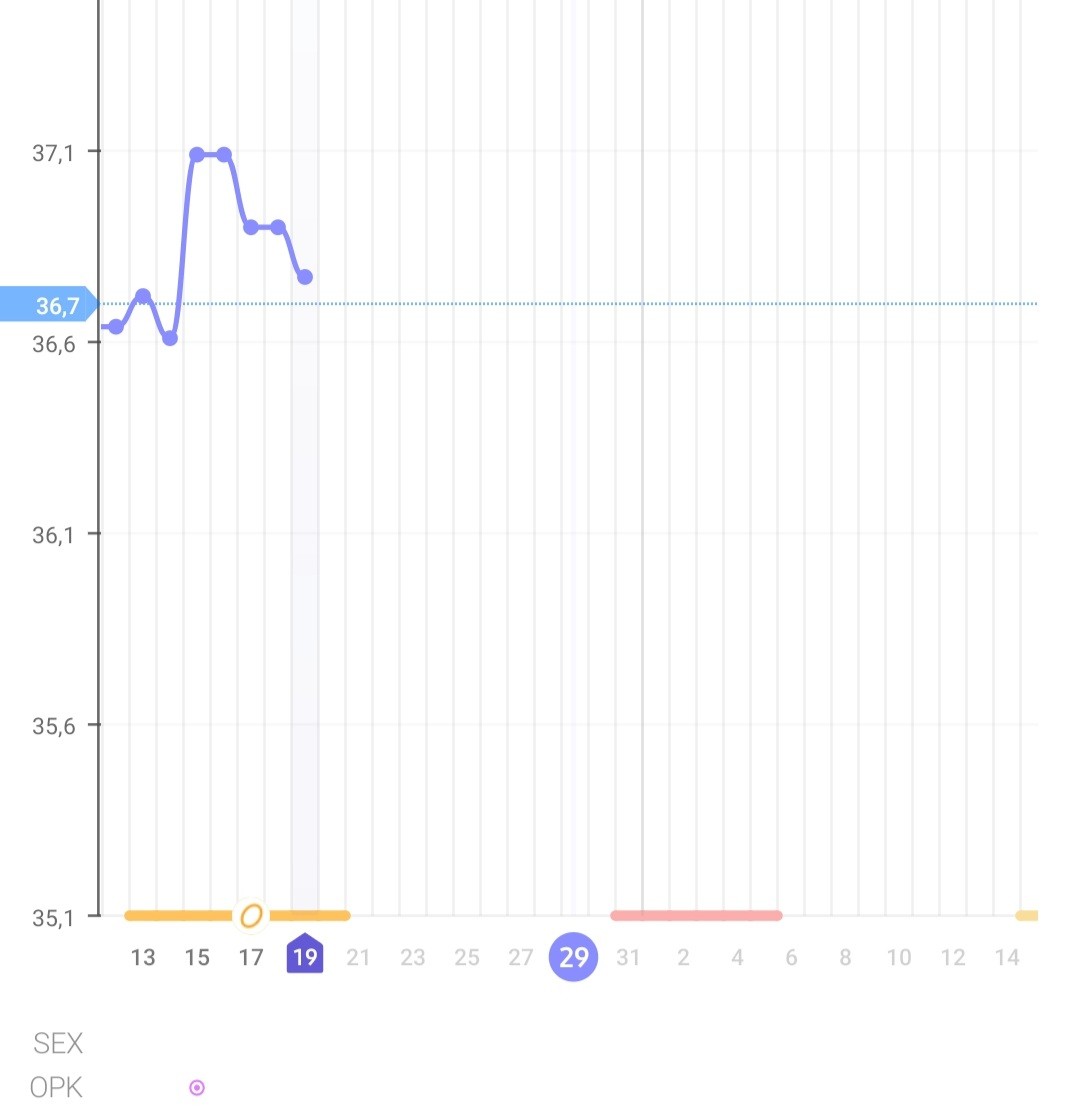This screenshot has width=1080, height=1119.
Task: Tap the day 13 temperature data point
Action: [x=143, y=296]
